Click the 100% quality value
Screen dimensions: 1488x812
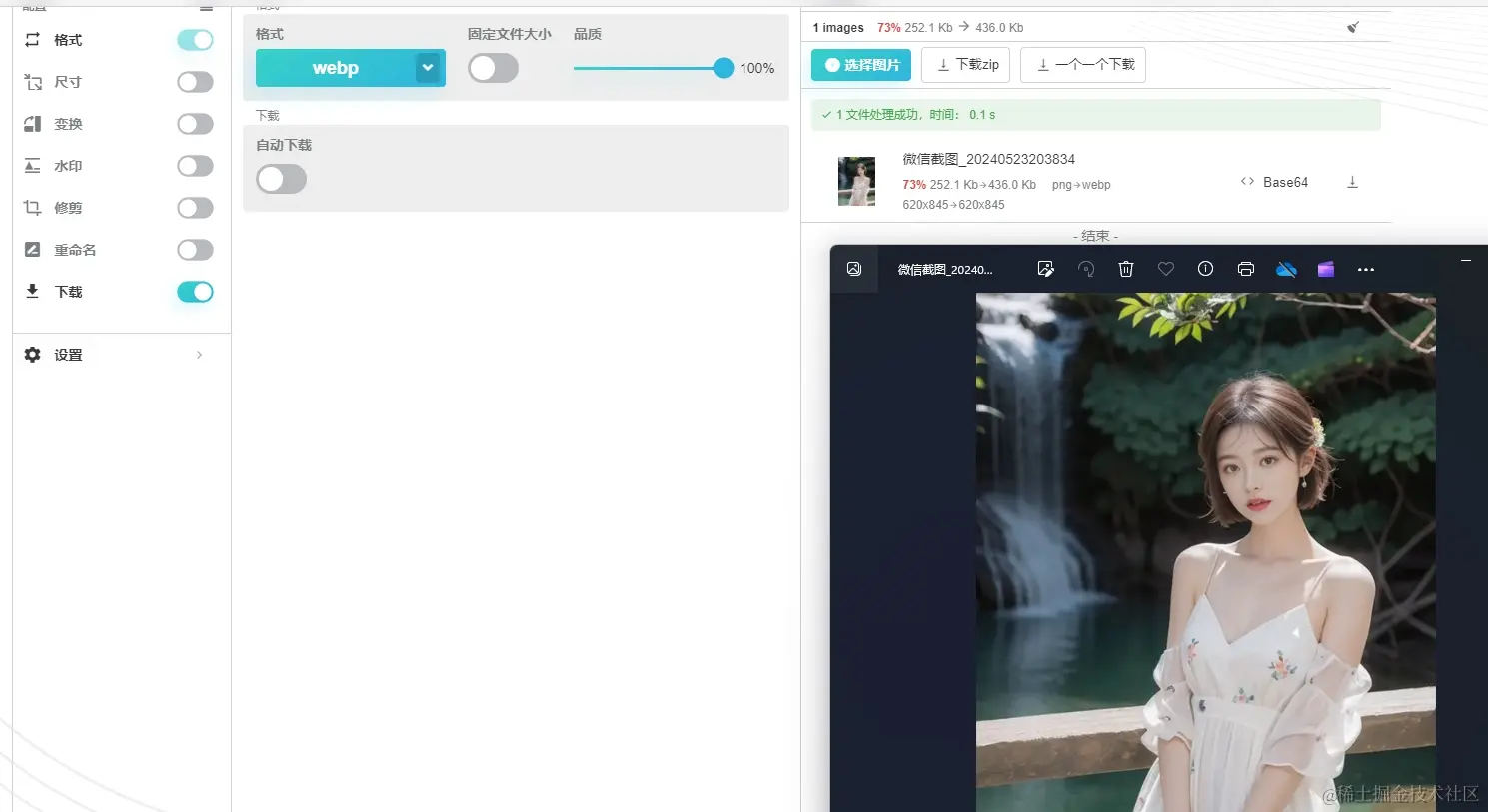(x=756, y=68)
